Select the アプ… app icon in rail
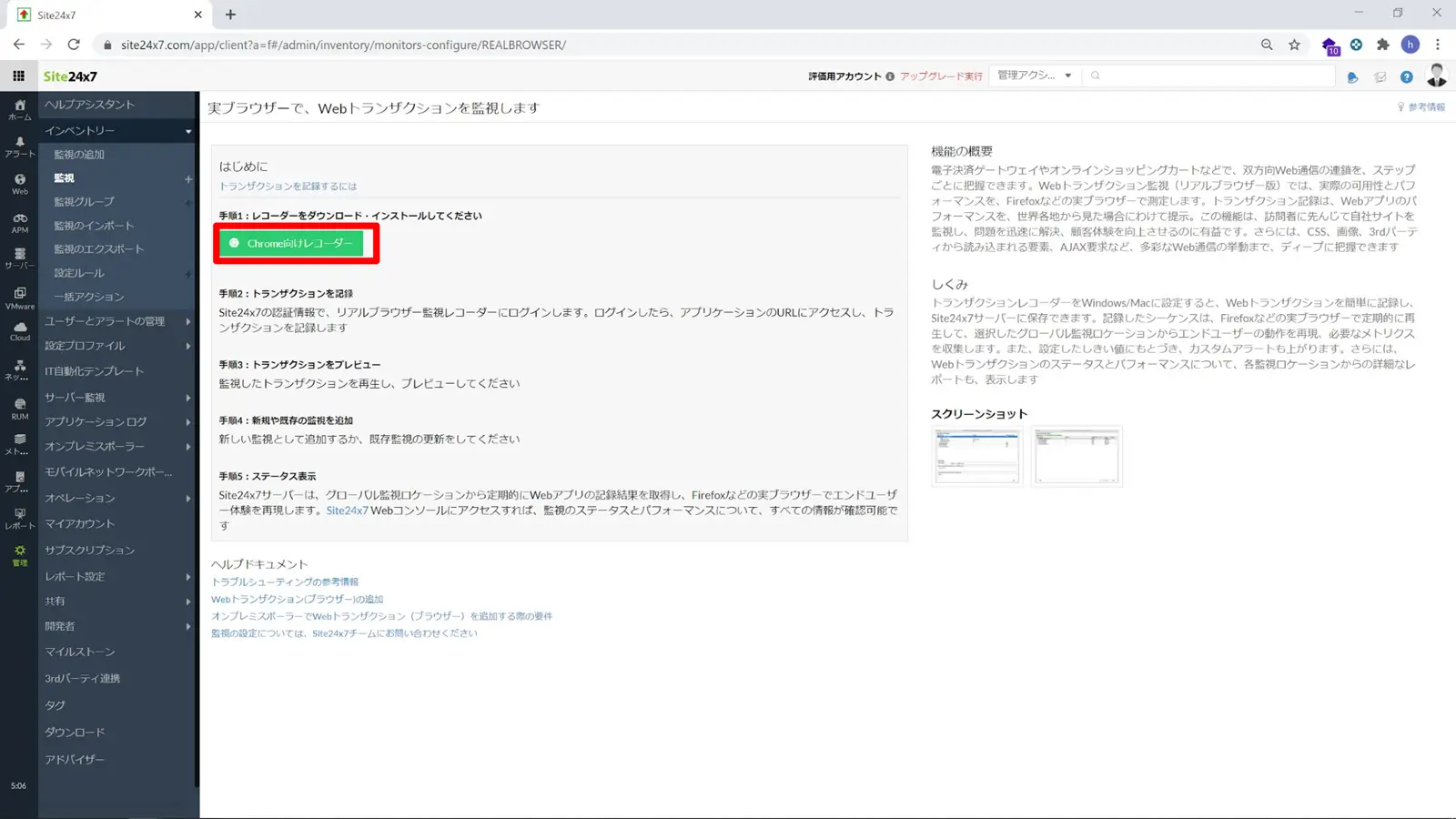This screenshot has width=1456, height=819. (x=19, y=481)
